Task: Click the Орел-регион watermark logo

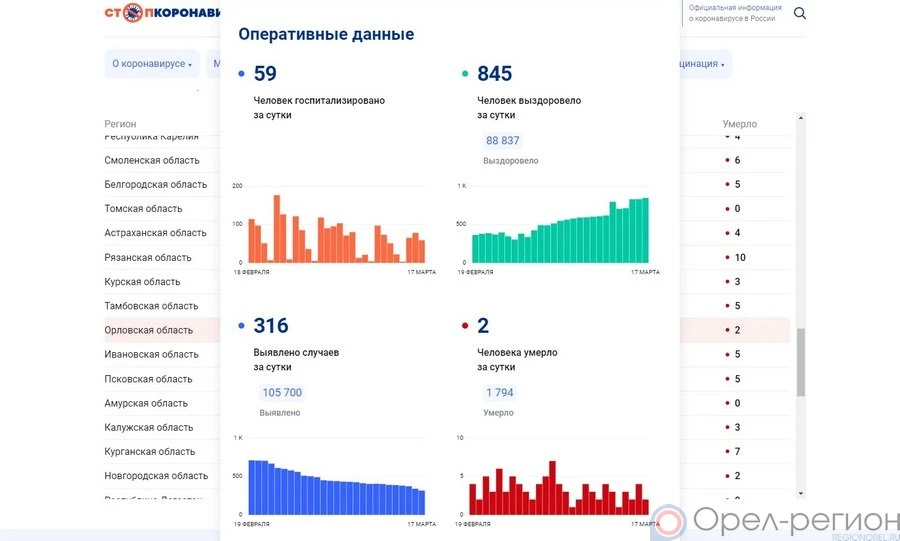Action: [776, 520]
